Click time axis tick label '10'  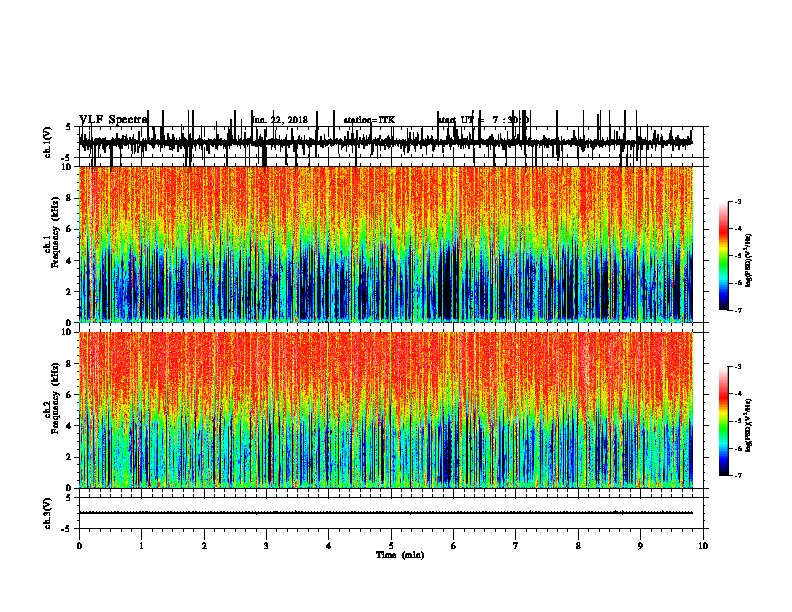pos(703,546)
